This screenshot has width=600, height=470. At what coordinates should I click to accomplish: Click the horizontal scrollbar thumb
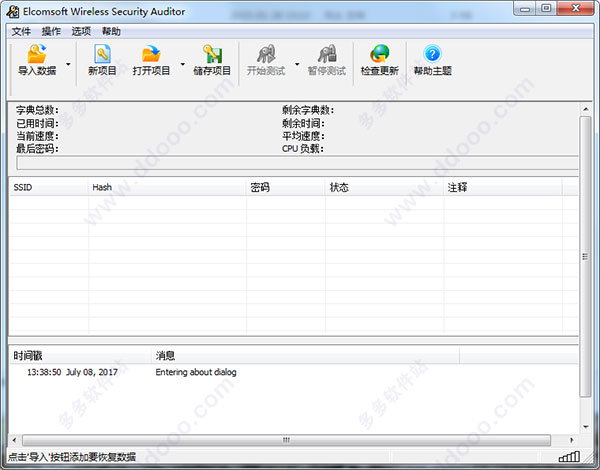click(286, 440)
